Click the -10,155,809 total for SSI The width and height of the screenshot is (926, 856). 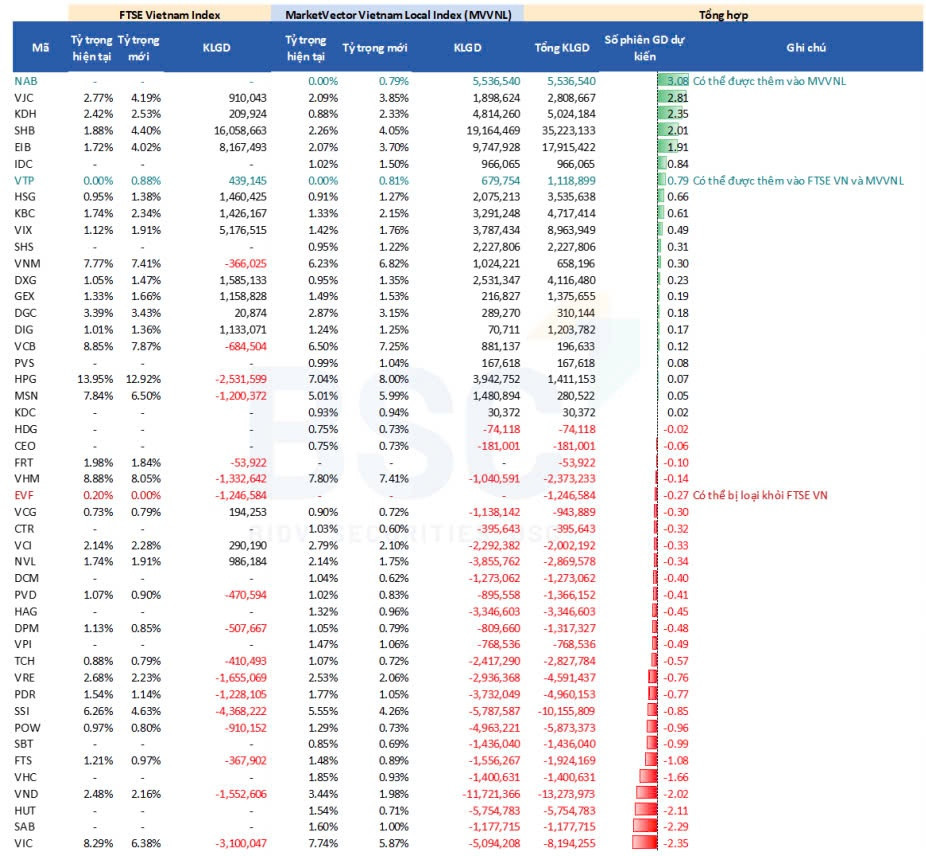click(566, 711)
